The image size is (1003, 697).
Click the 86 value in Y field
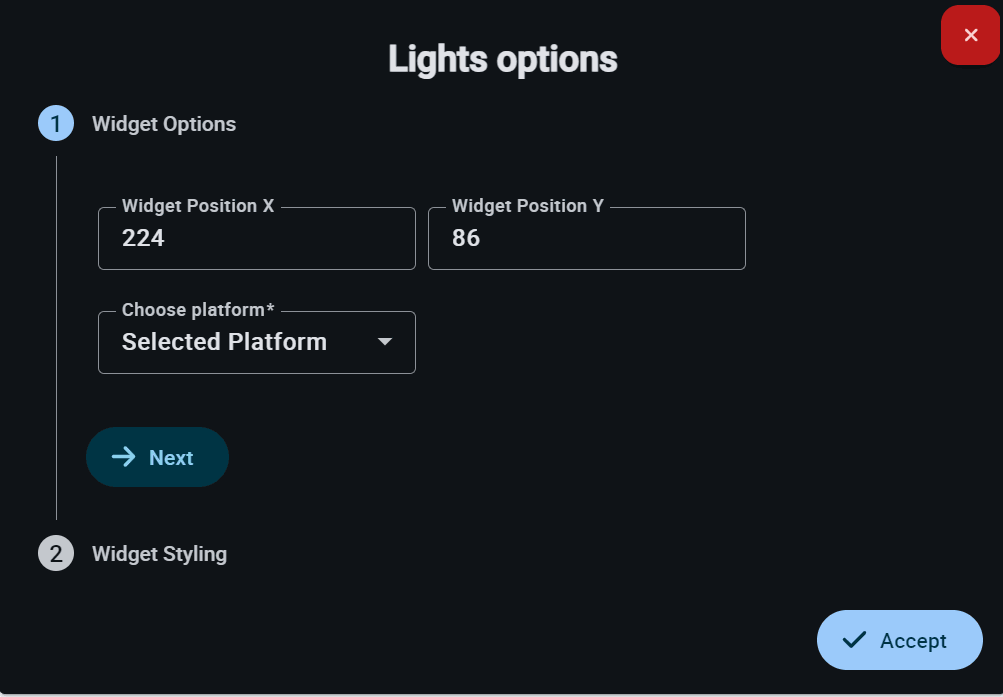click(466, 239)
